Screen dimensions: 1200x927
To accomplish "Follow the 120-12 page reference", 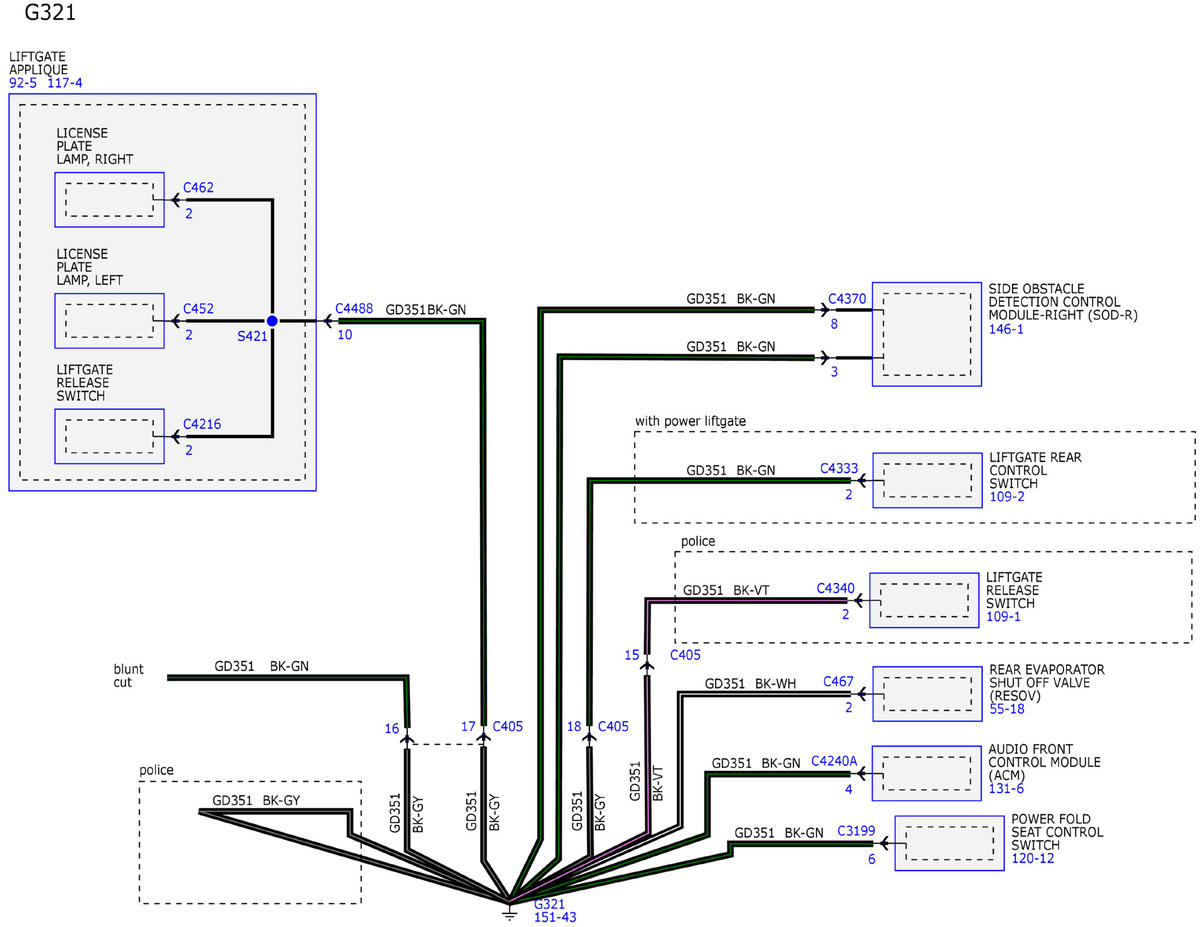I will [1032, 859].
